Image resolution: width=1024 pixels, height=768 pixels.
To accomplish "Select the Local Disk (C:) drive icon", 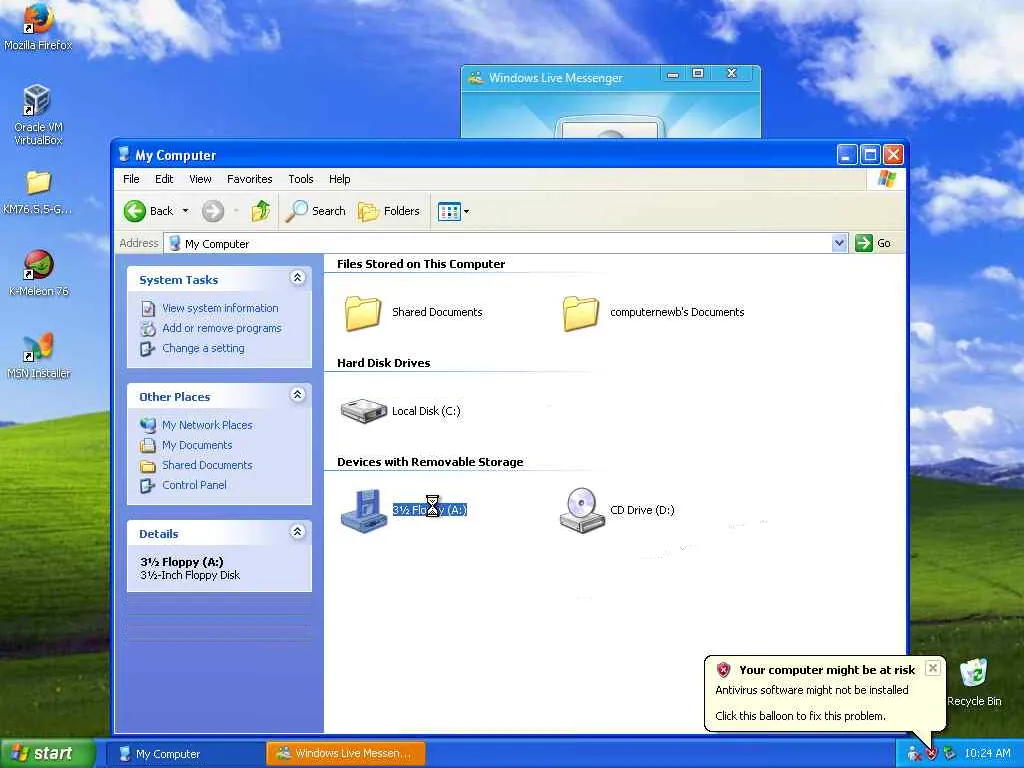I will pos(364,411).
